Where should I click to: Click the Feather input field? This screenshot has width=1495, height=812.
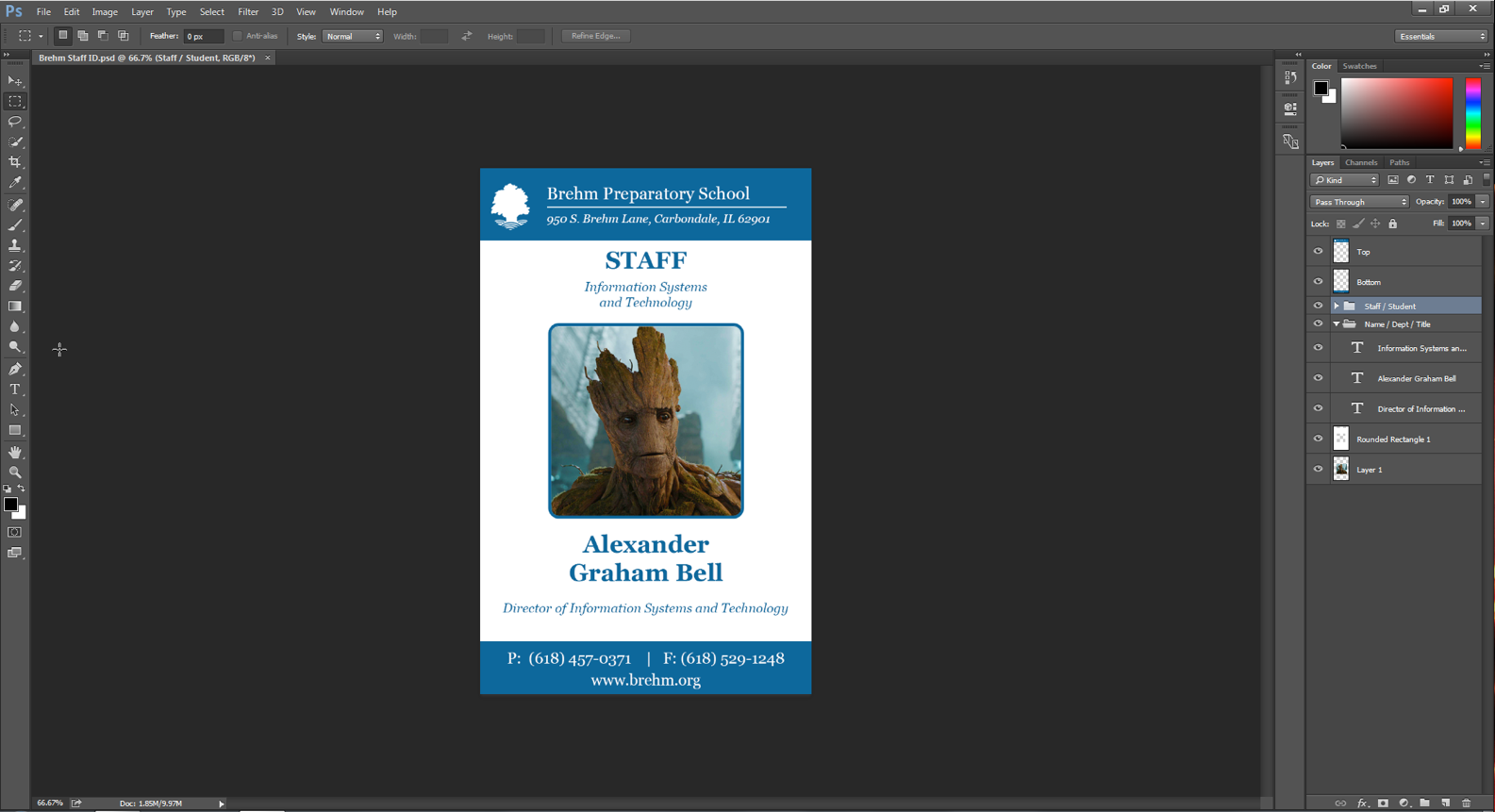[203, 36]
